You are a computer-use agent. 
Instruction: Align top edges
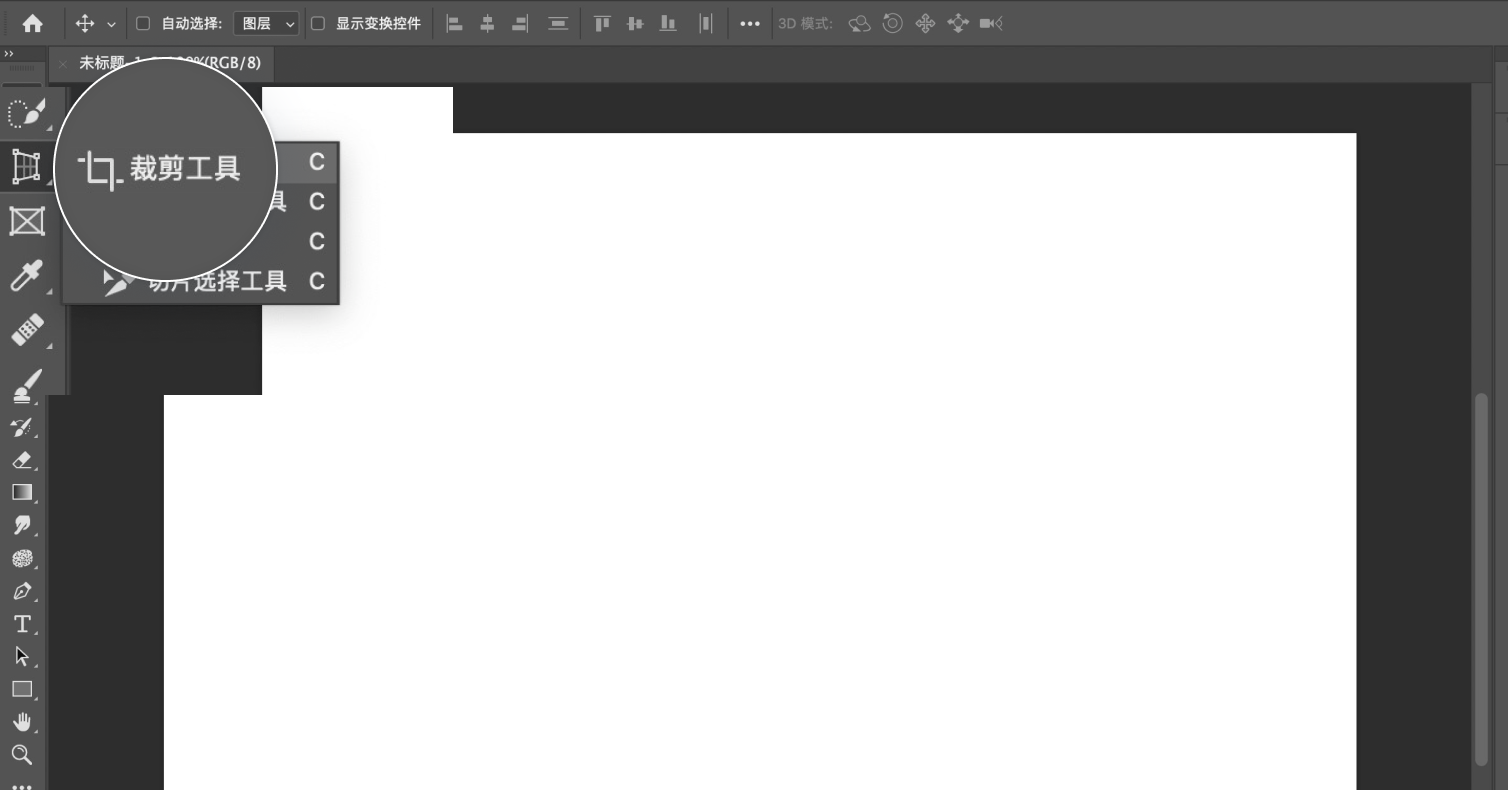tap(602, 24)
